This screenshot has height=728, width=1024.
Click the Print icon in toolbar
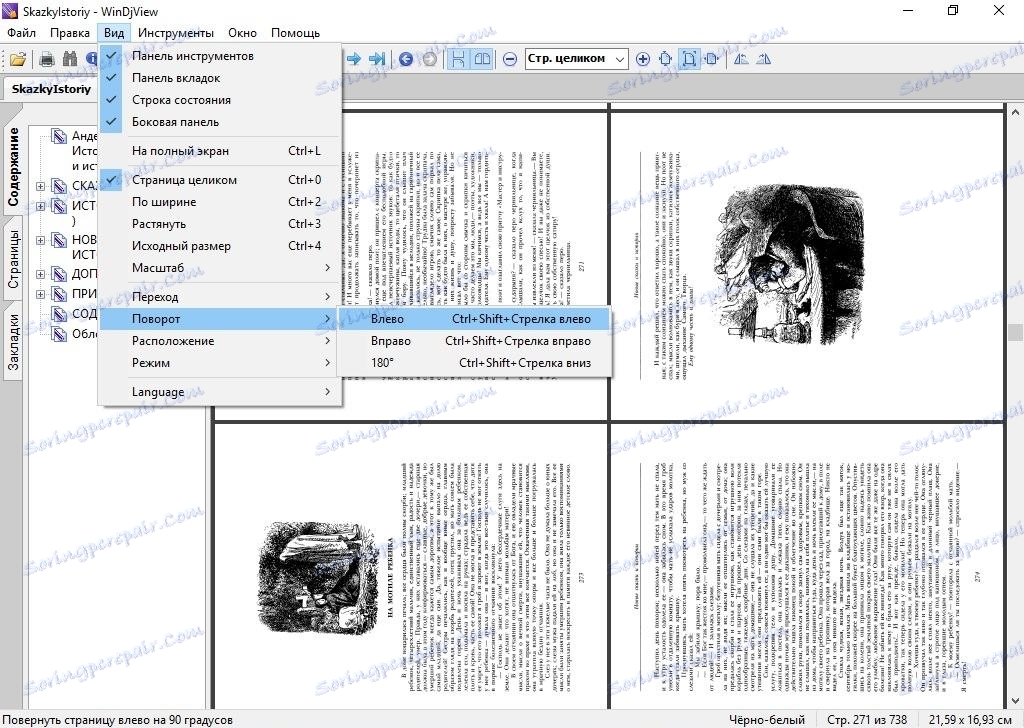tap(47, 59)
